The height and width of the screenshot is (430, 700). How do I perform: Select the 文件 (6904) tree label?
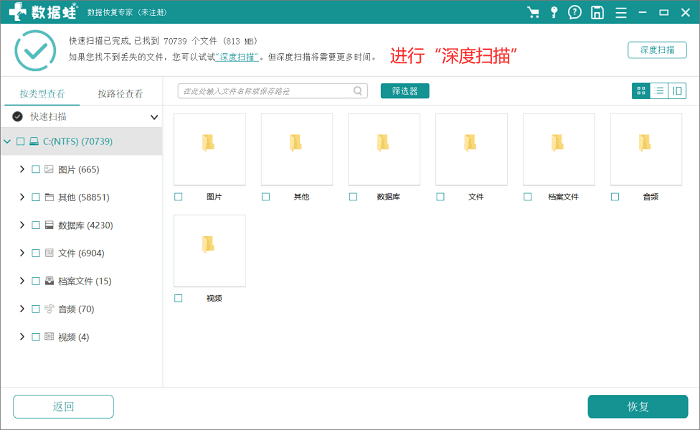[x=81, y=253]
